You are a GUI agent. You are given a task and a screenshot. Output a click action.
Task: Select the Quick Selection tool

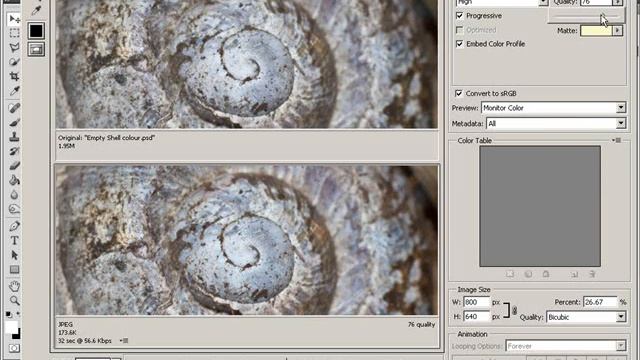(x=14, y=62)
